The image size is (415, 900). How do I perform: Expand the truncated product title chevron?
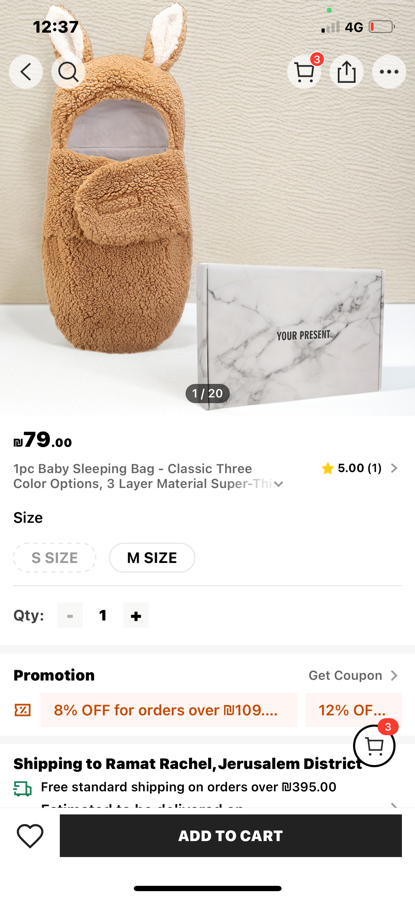coord(278,484)
